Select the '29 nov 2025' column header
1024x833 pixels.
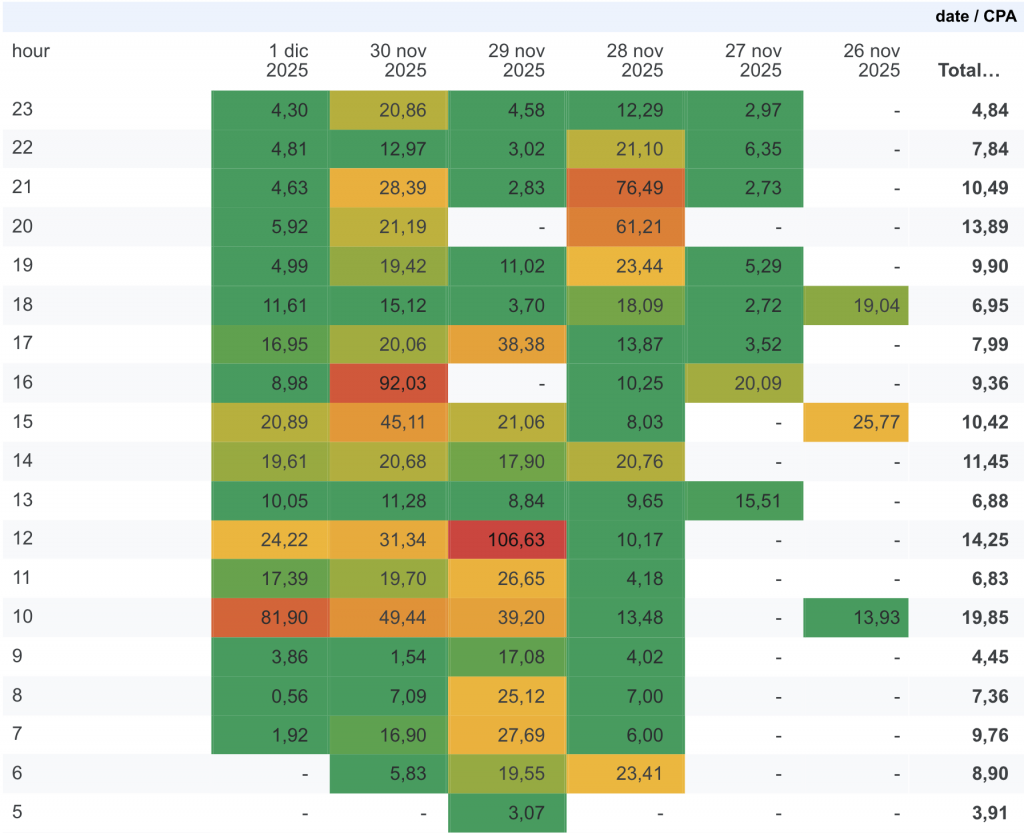pos(515,60)
